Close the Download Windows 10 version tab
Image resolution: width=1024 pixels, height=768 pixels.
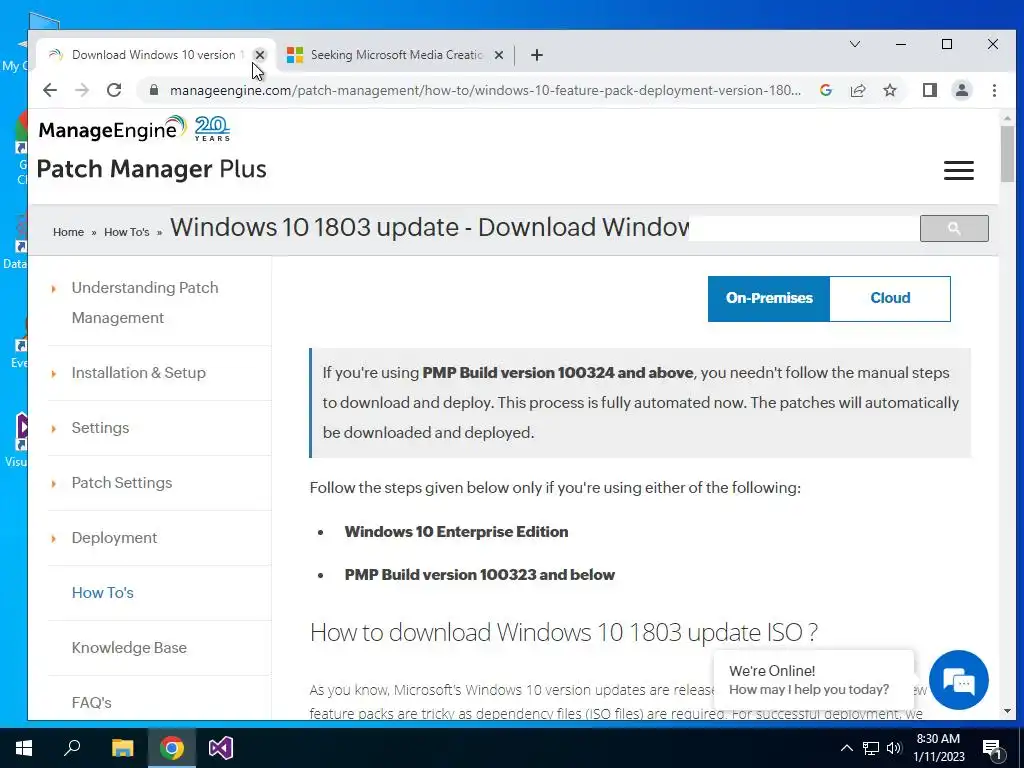click(x=260, y=55)
